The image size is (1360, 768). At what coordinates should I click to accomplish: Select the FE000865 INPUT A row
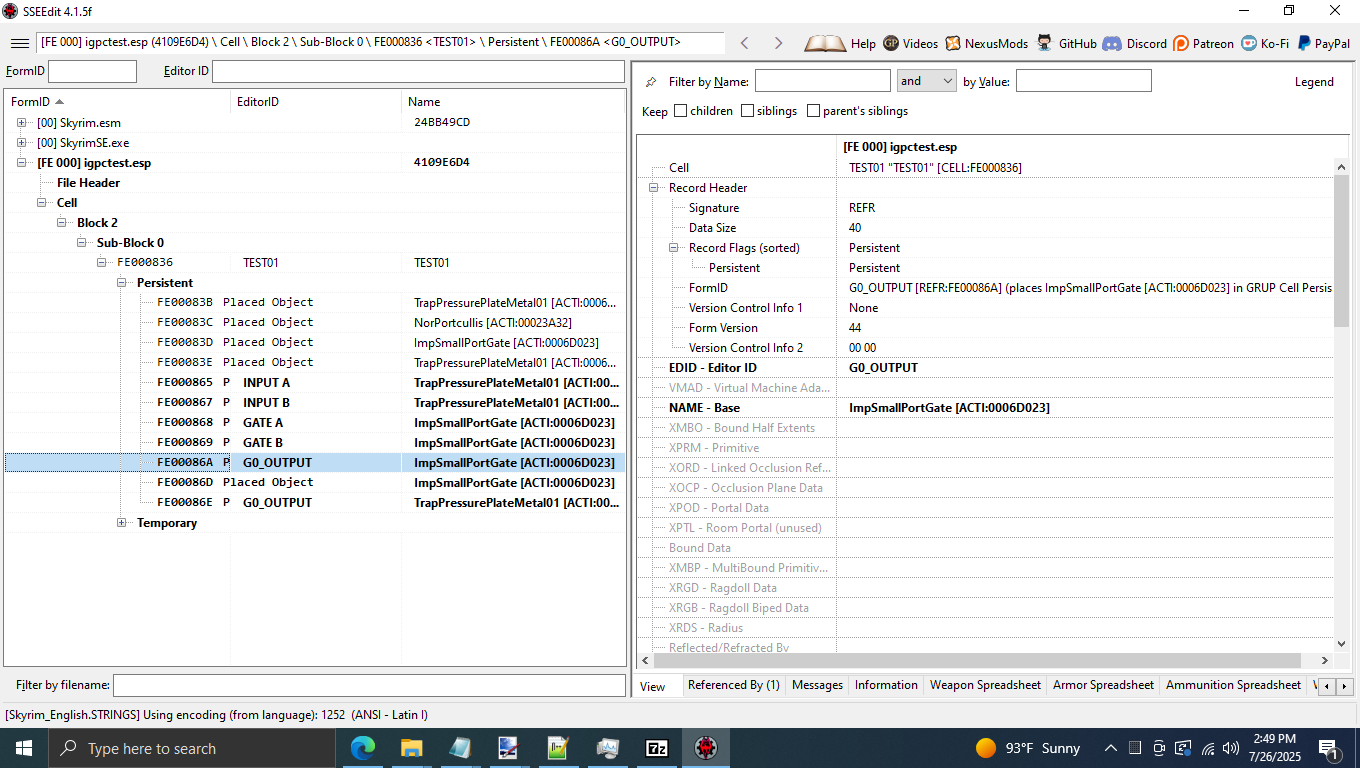click(315, 383)
